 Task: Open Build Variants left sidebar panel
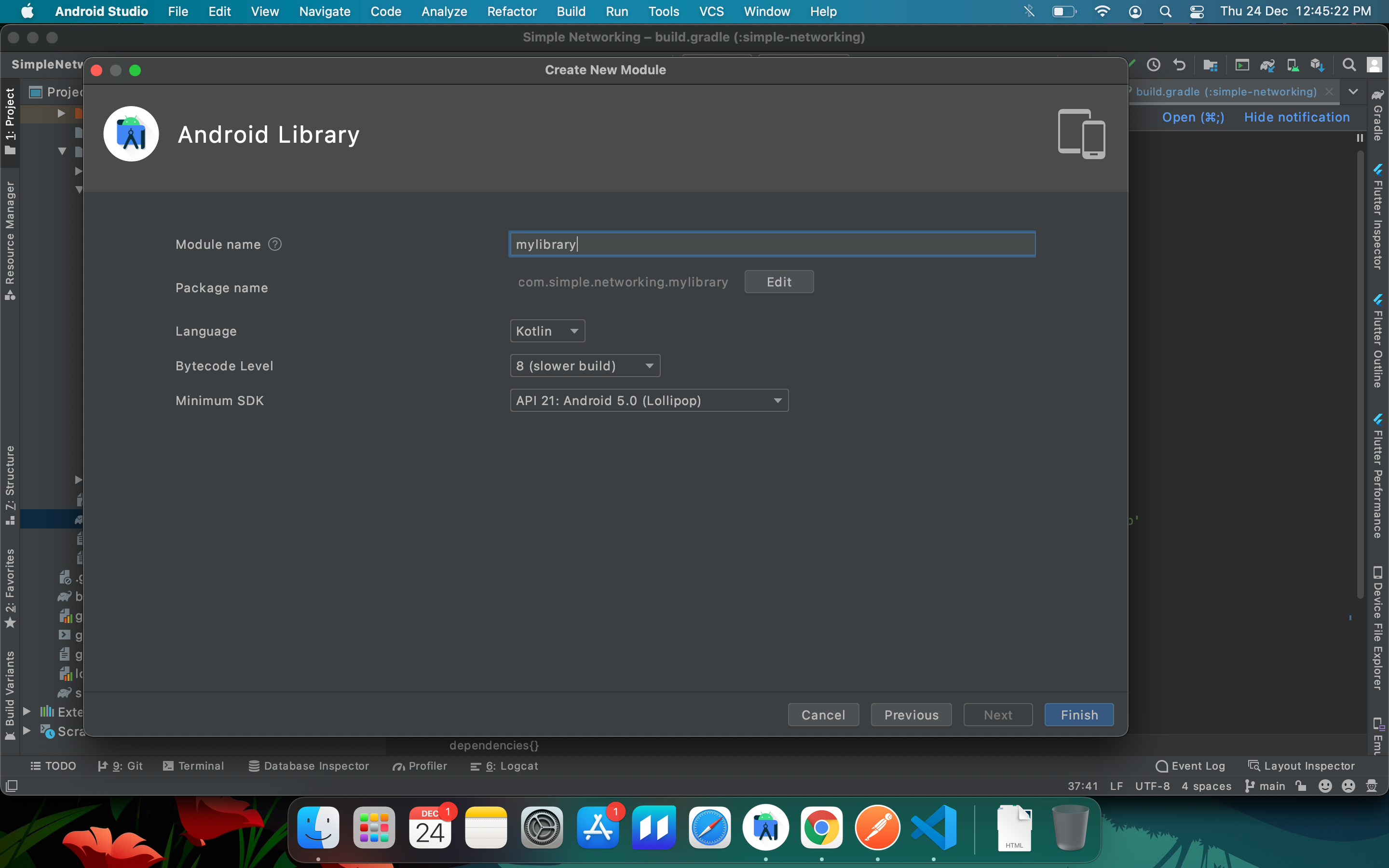tap(10, 695)
